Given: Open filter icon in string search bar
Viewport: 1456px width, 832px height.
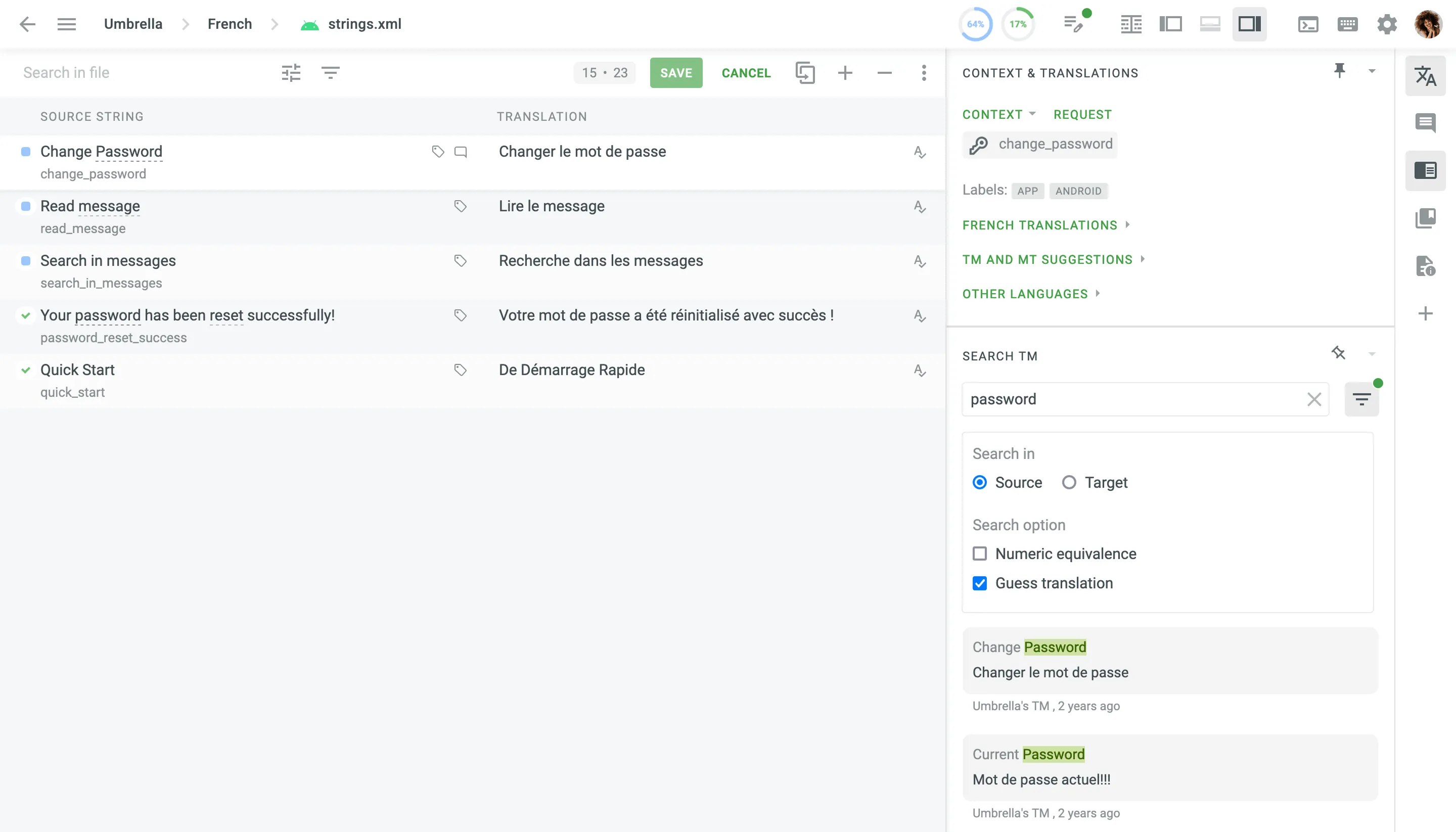Looking at the screenshot, I should click(330, 73).
